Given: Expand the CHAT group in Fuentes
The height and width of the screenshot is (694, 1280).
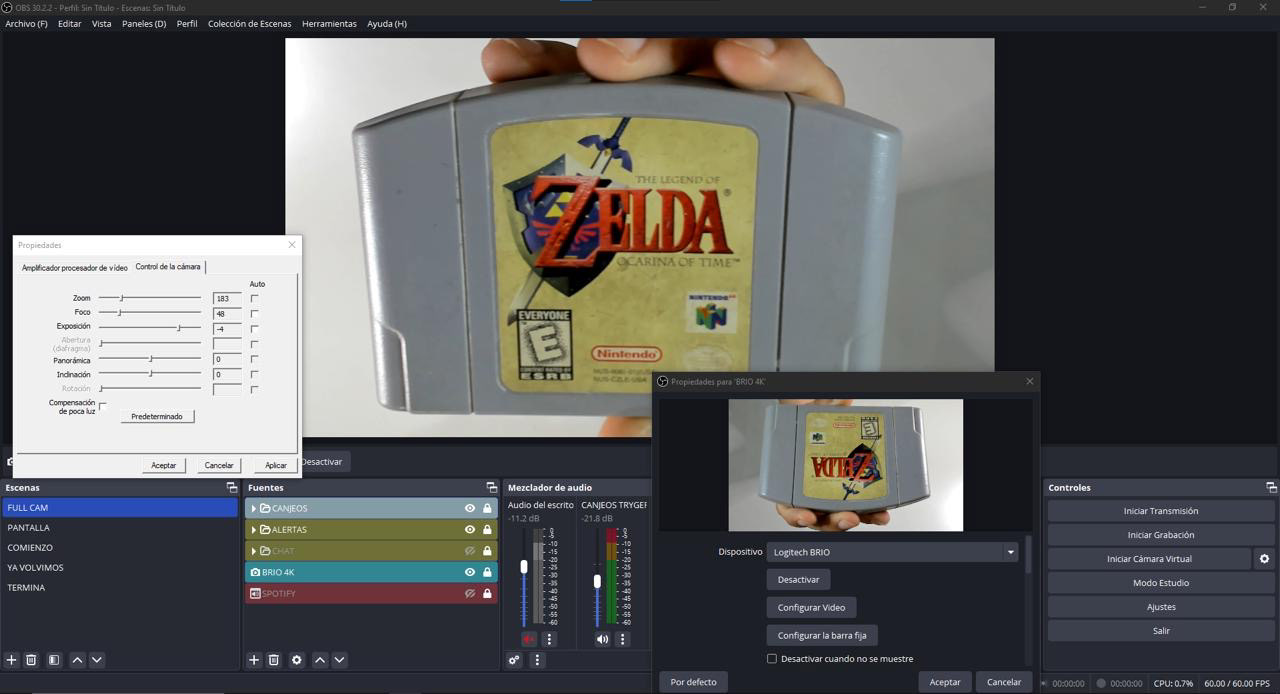Looking at the screenshot, I should [253, 551].
